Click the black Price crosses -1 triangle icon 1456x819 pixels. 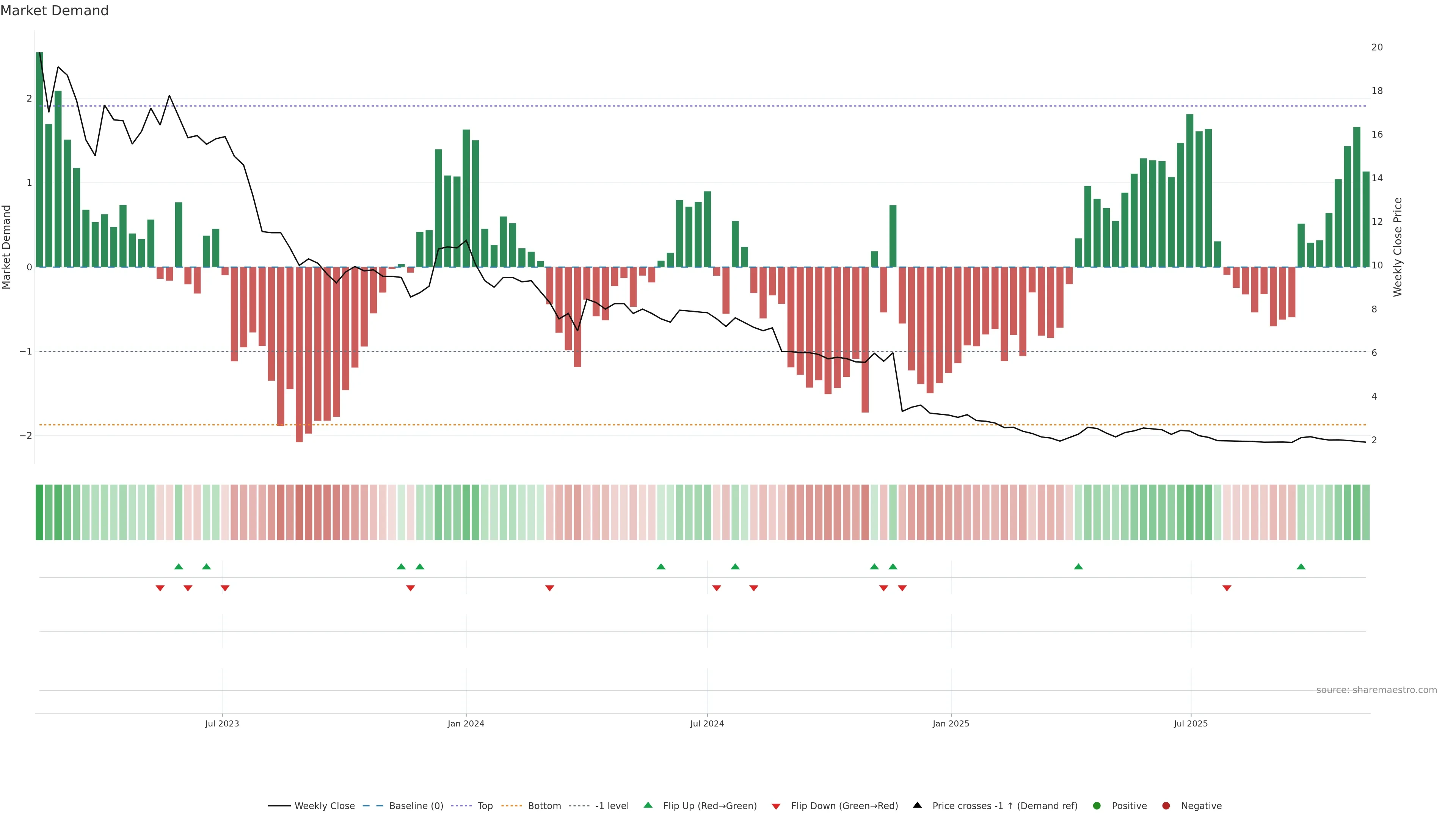pos(917,805)
